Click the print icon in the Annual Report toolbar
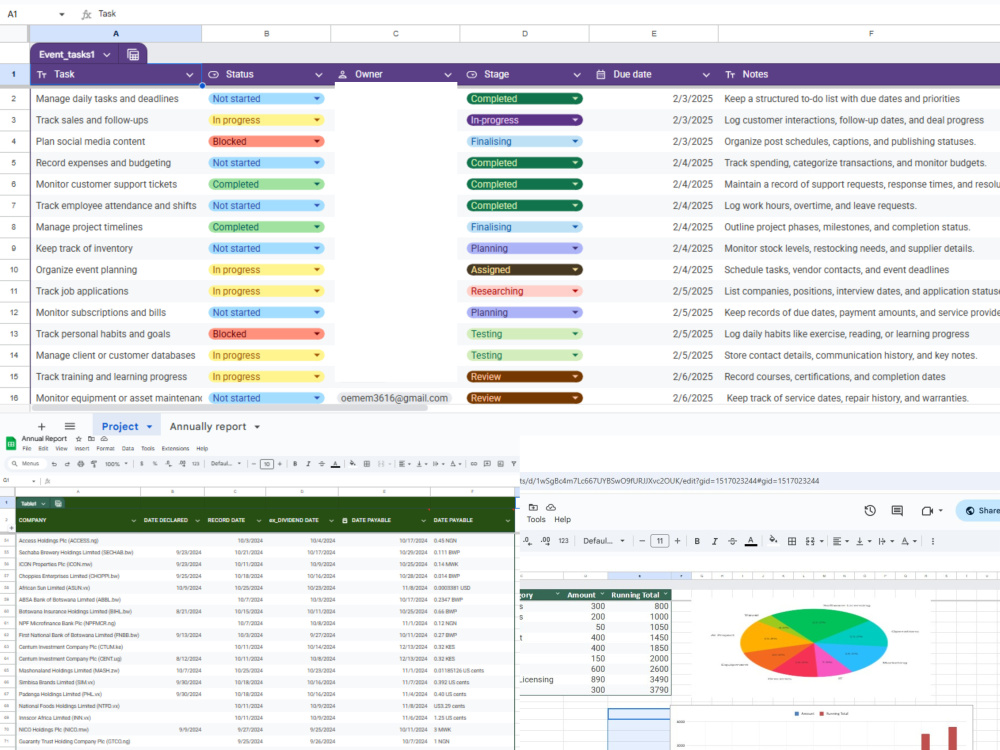 pyautogui.click(x=80, y=464)
